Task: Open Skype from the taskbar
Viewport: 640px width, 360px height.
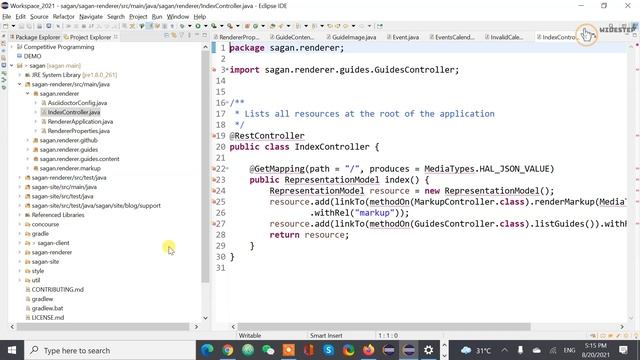Action: [x=329, y=350]
